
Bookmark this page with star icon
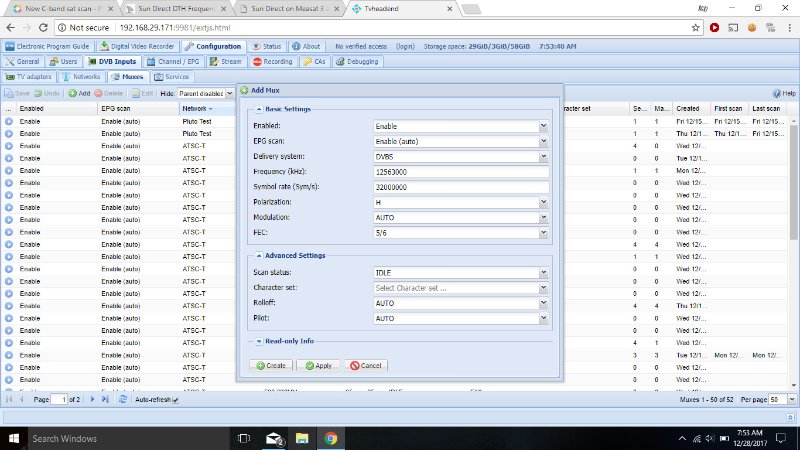coord(695,28)
